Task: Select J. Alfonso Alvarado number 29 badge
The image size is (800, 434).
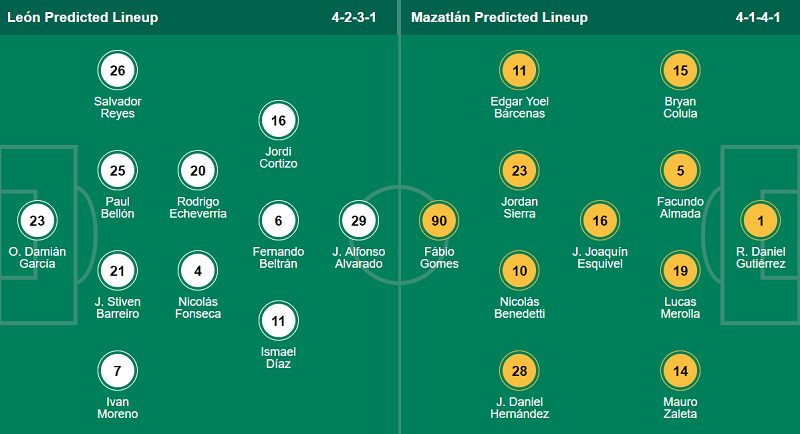Action: [359, 220]
